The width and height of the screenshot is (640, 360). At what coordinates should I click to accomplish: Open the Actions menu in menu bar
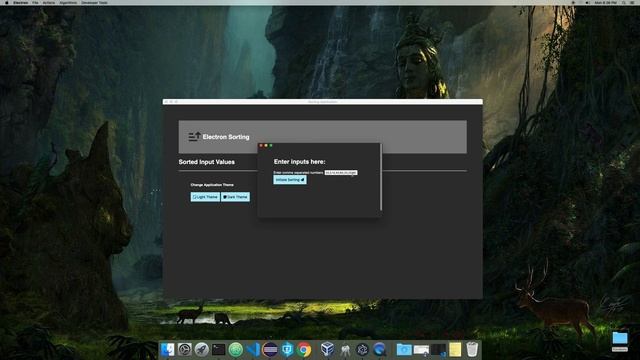[49, 2]
